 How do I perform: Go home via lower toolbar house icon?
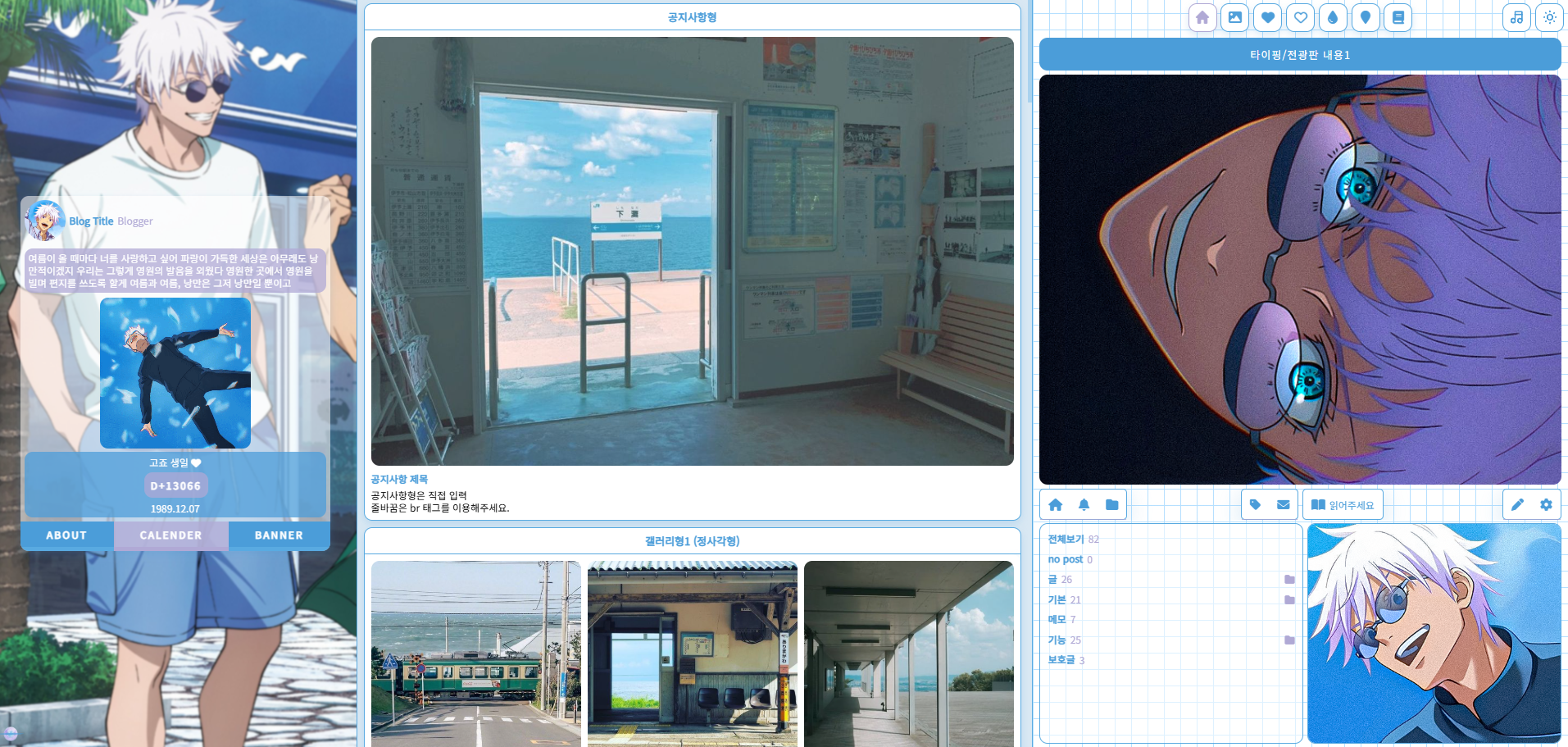point(1056,505)
